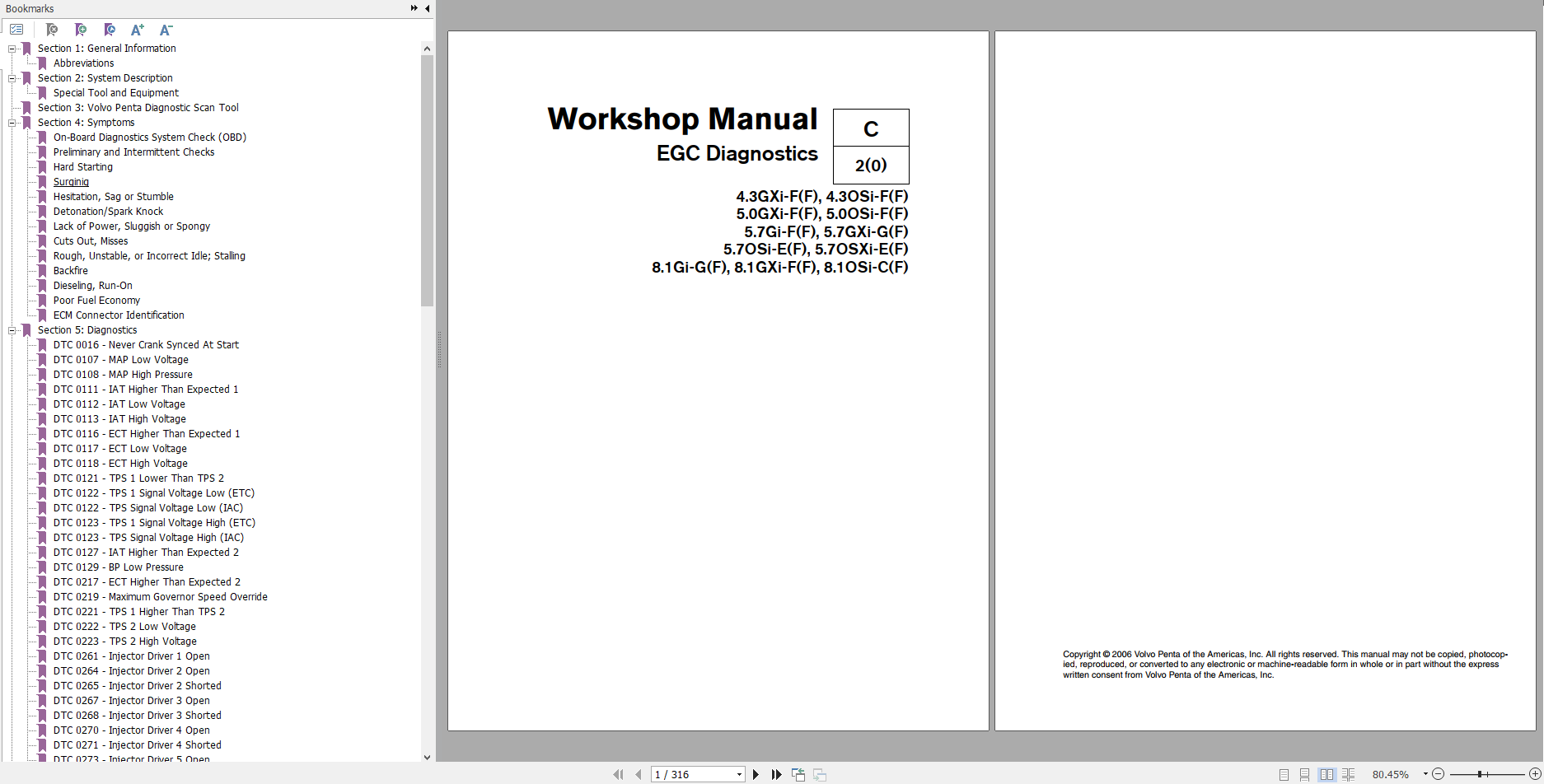Open Section 1: General Information bookmark
1544x784 pixels.
click(106, 49)
